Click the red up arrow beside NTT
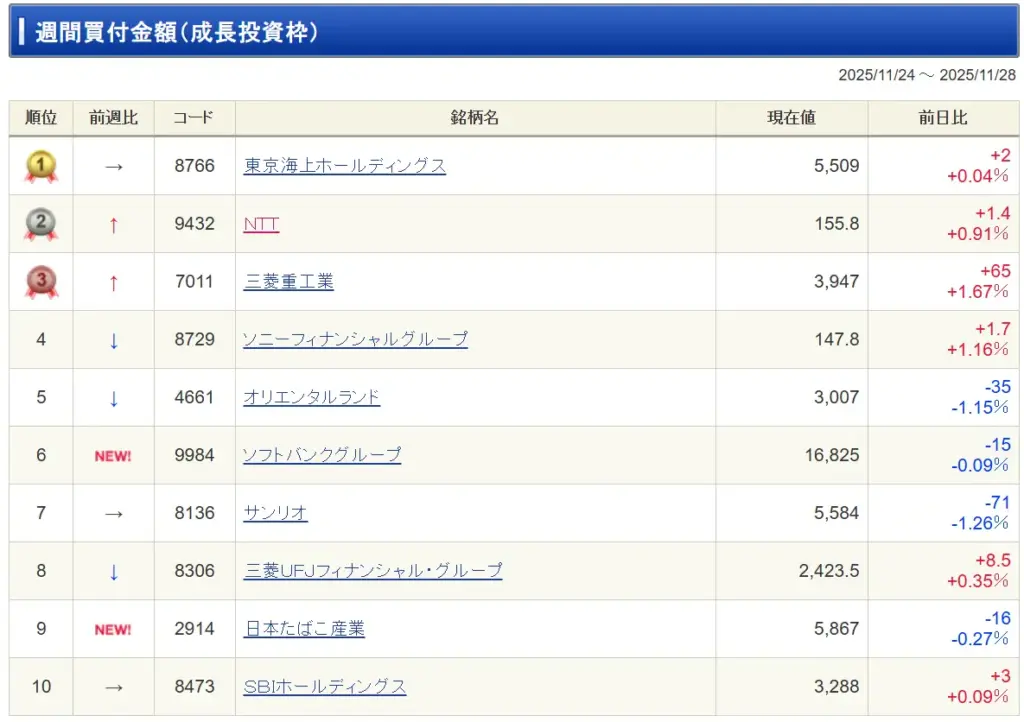Screen dimensions: 1024x722 pos(113,225)
